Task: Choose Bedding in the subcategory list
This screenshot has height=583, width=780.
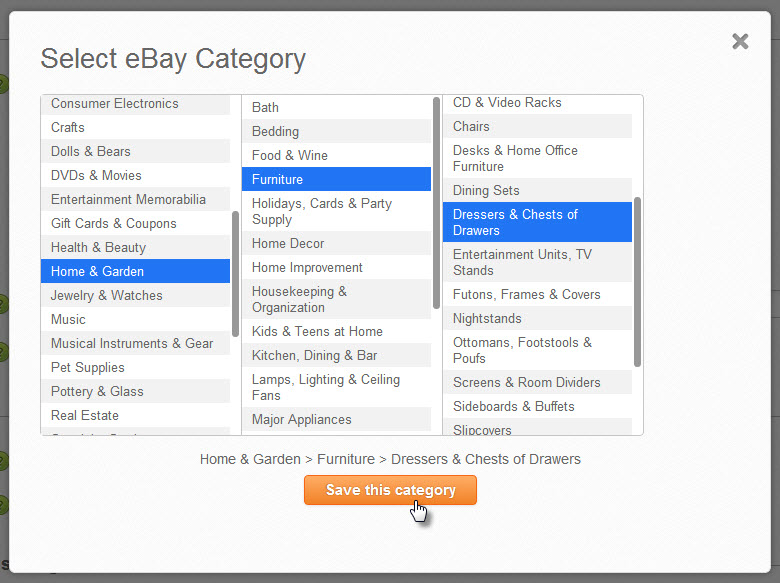Action: tap(275, 132)
